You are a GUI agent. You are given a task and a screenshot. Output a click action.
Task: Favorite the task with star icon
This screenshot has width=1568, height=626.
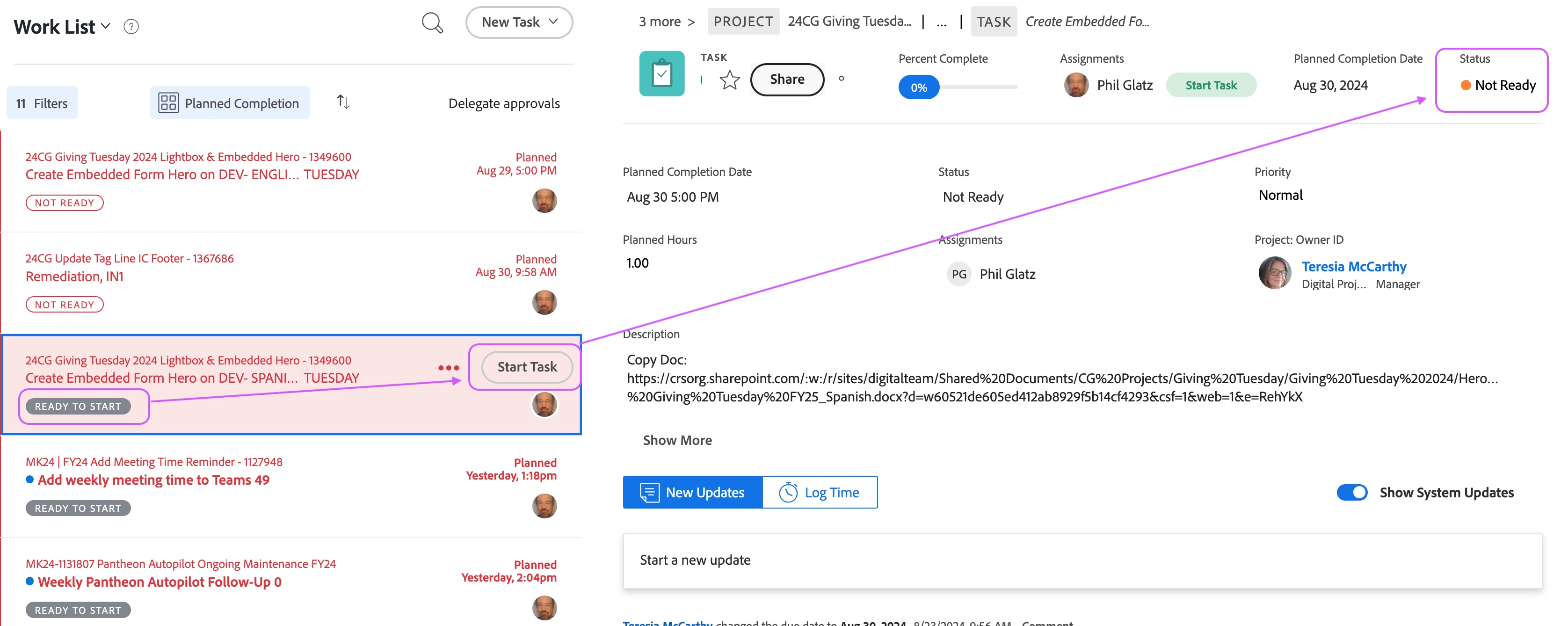(729, 80)
